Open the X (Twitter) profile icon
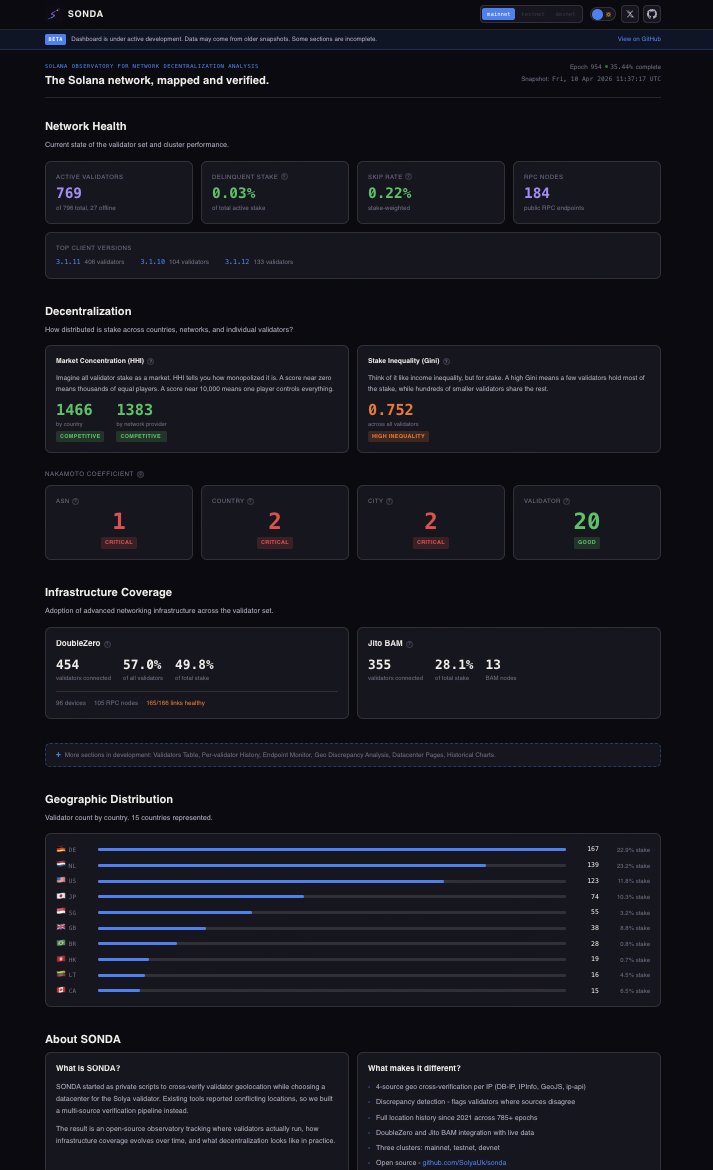 pos(629,14)
